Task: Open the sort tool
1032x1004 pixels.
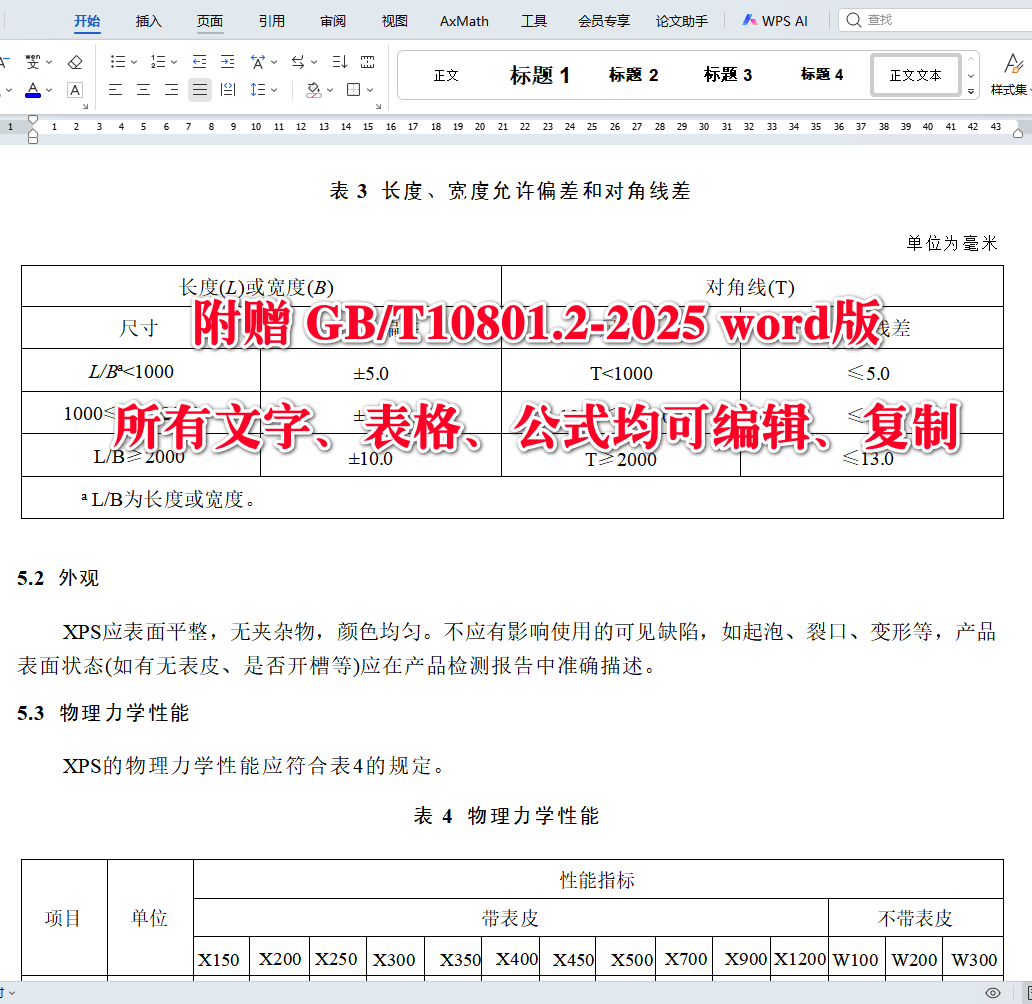Action: [x=340, y=62]
